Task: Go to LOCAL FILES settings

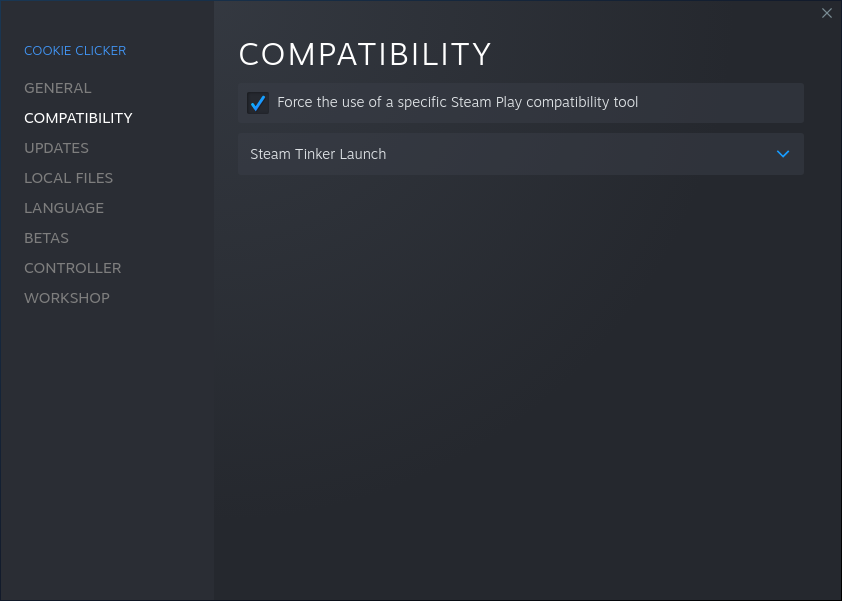Action: 68,178
